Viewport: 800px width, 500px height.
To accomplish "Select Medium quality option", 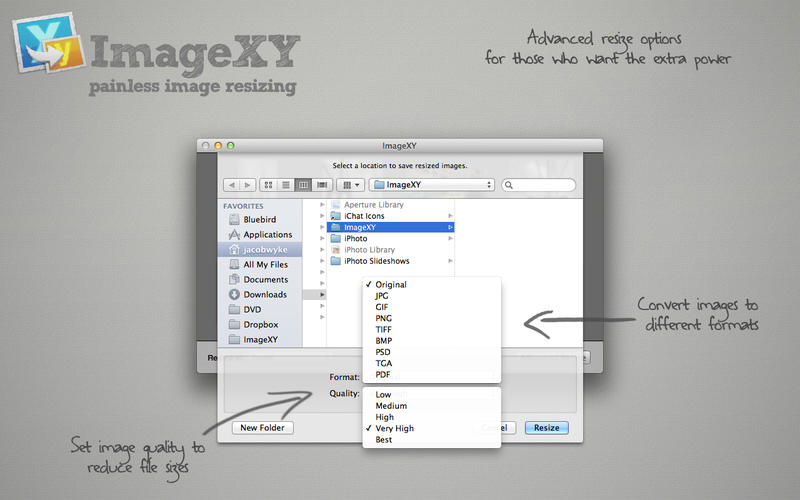I will (391, 406).
